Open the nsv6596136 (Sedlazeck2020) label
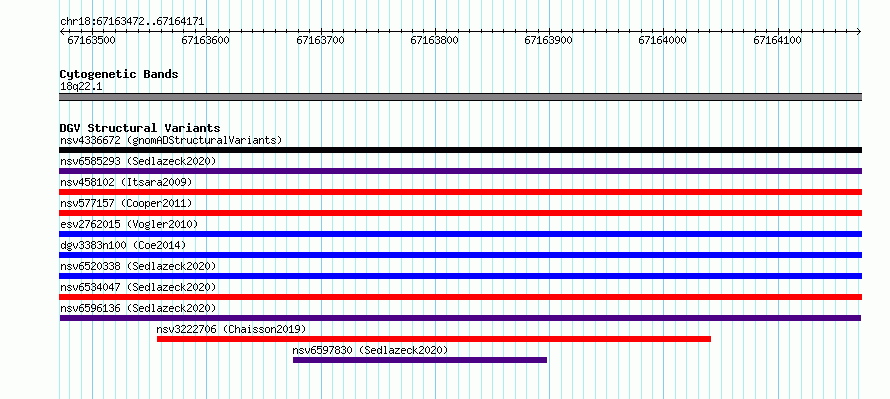Viewport: 890px width, 399px height. [138, 308]
